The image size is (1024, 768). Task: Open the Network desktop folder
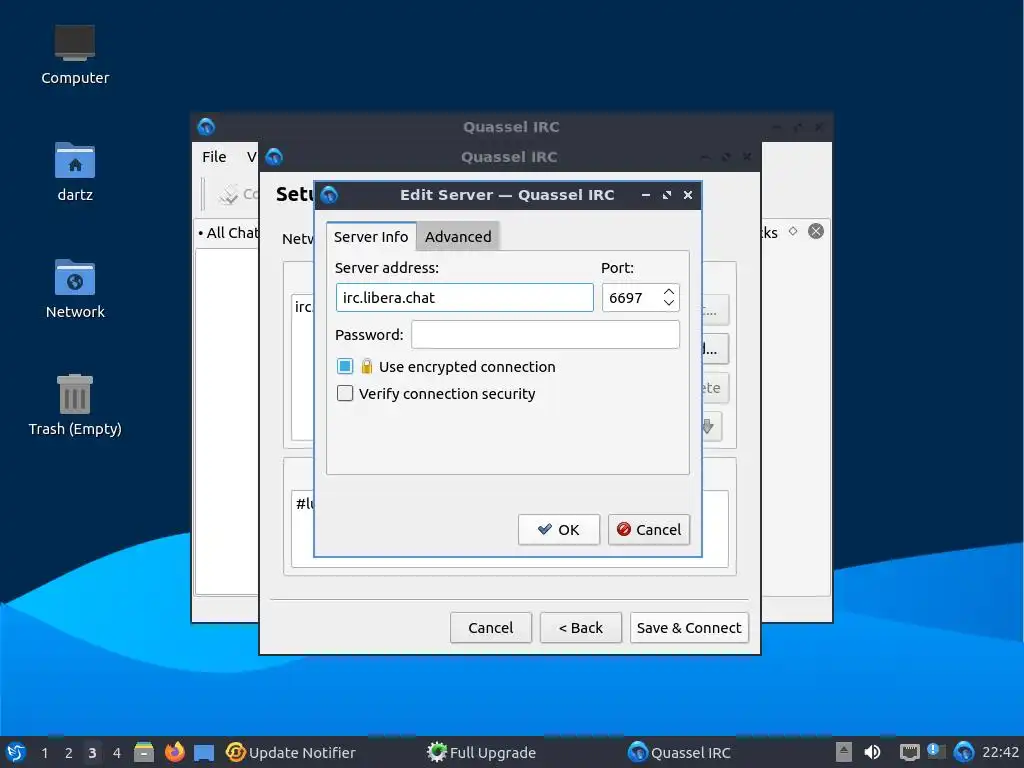(x=74, y=289)
